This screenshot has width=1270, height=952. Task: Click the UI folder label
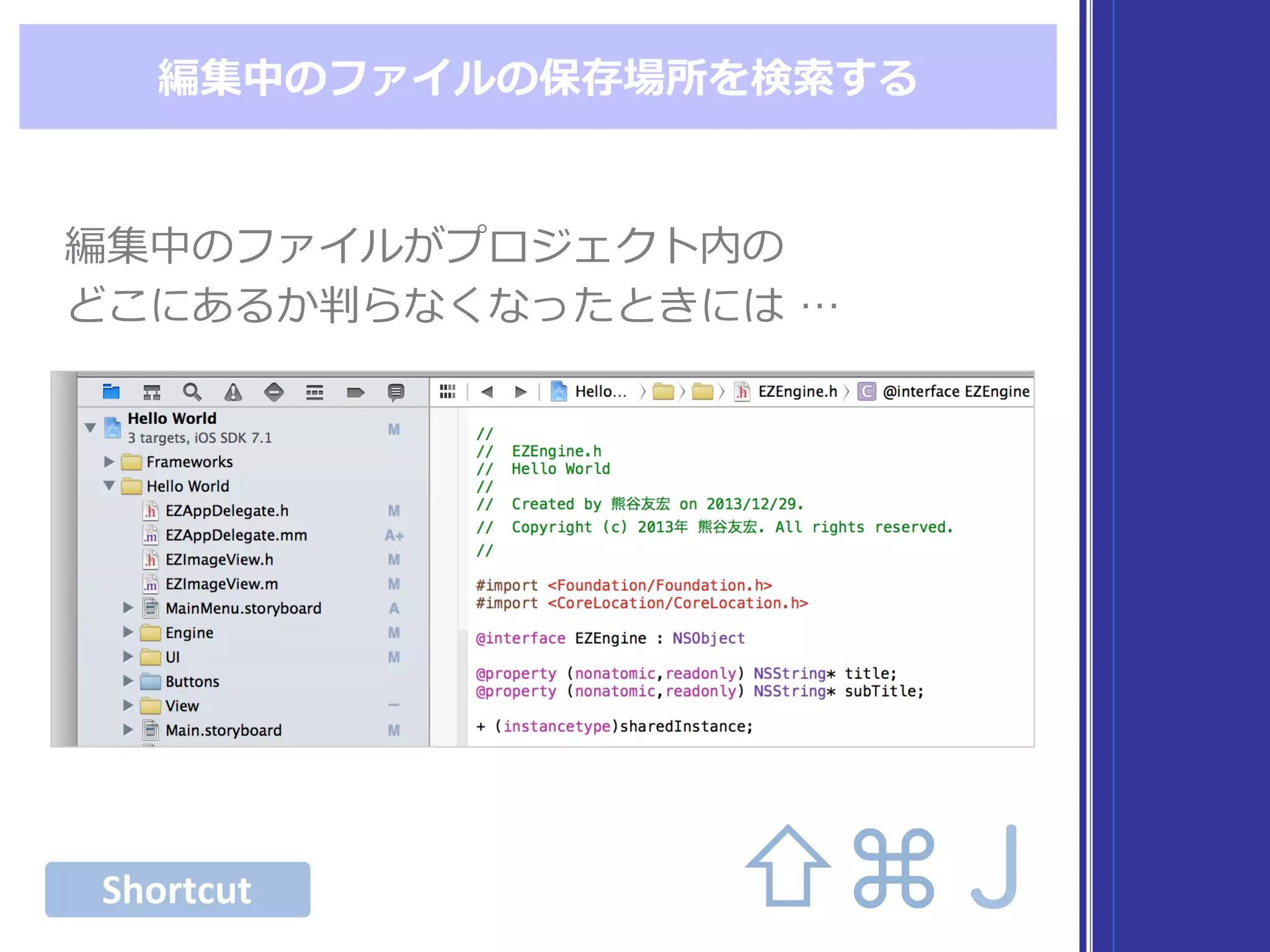[x=172, y=657]
